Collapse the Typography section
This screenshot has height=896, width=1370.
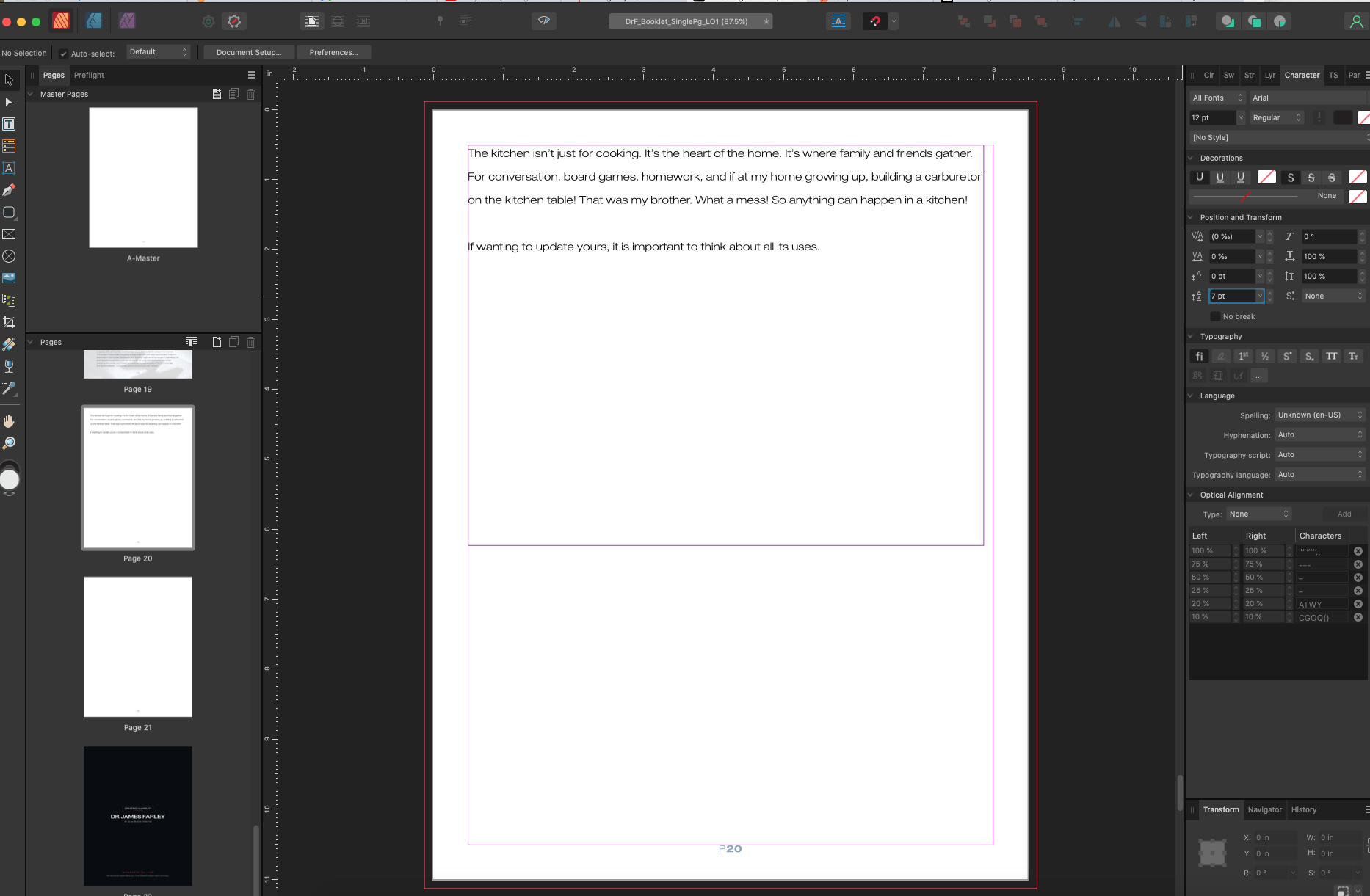(1192, 336)
